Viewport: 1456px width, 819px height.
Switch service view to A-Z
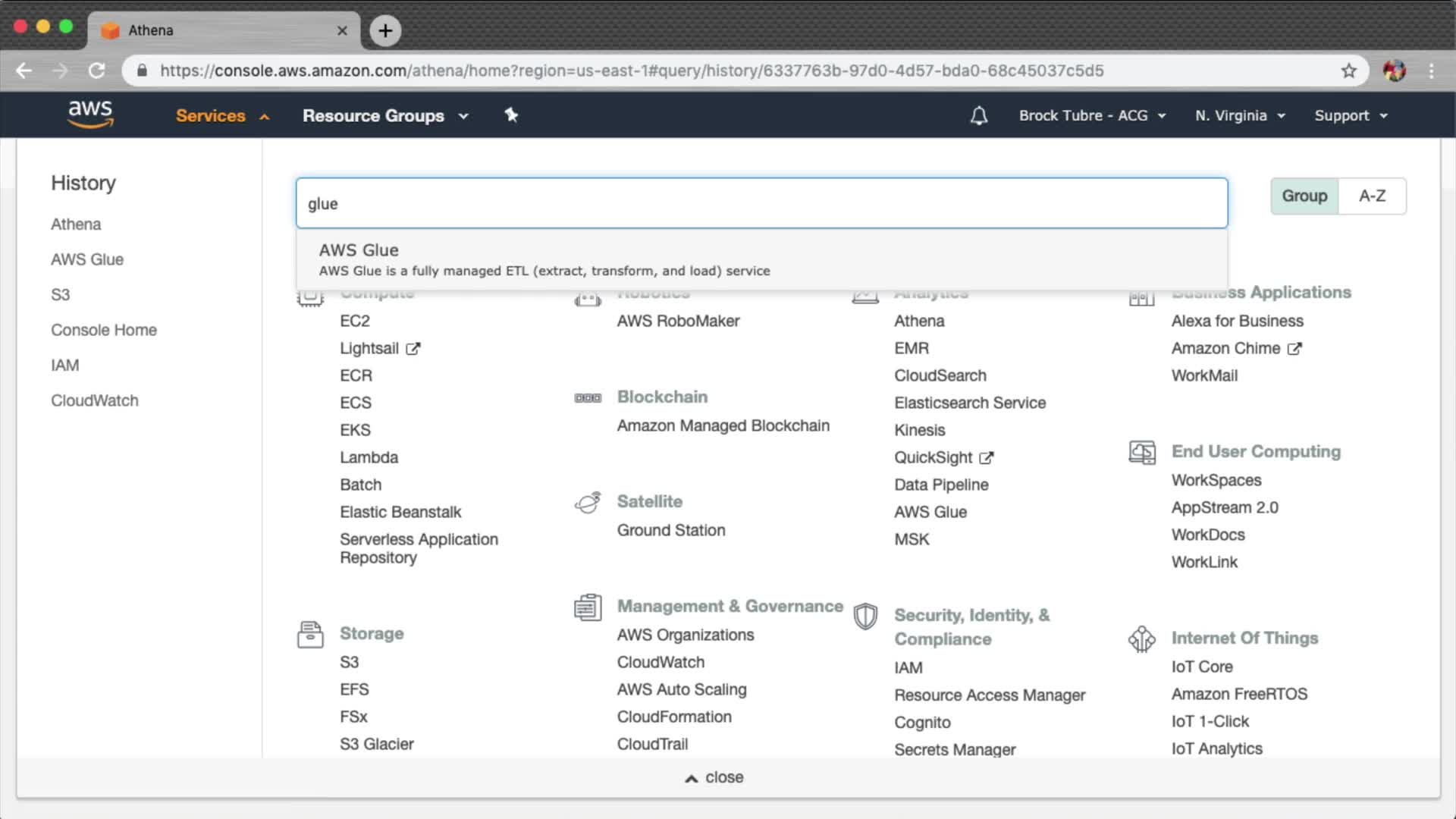pos(1372,196)
